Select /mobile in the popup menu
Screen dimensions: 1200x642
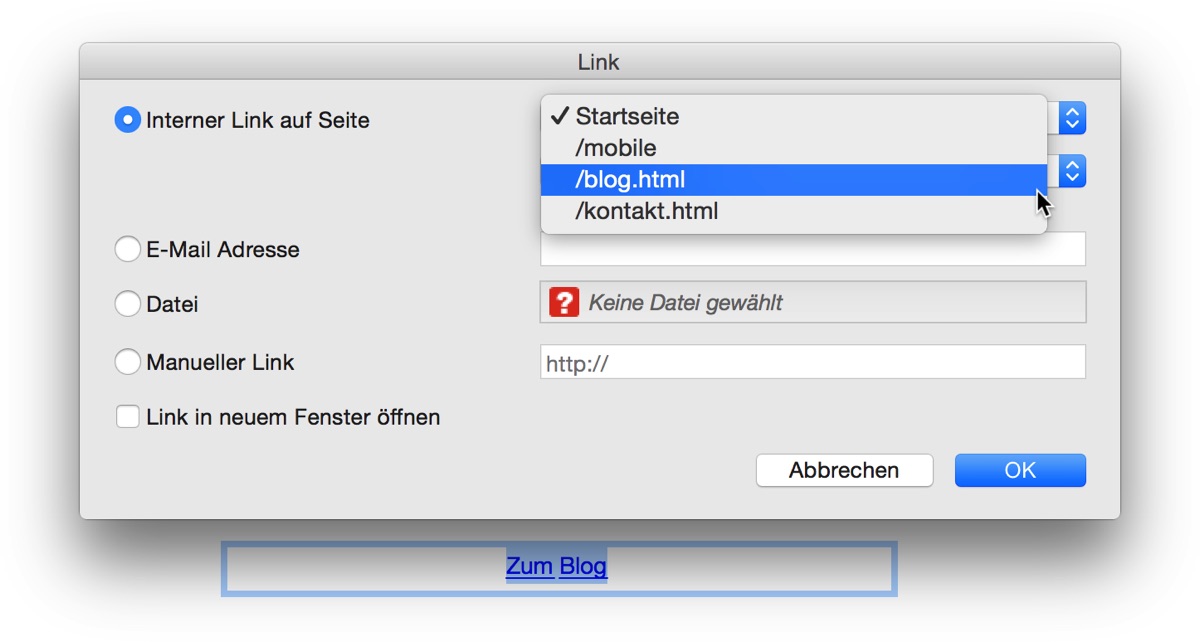(x=616, y=148)
